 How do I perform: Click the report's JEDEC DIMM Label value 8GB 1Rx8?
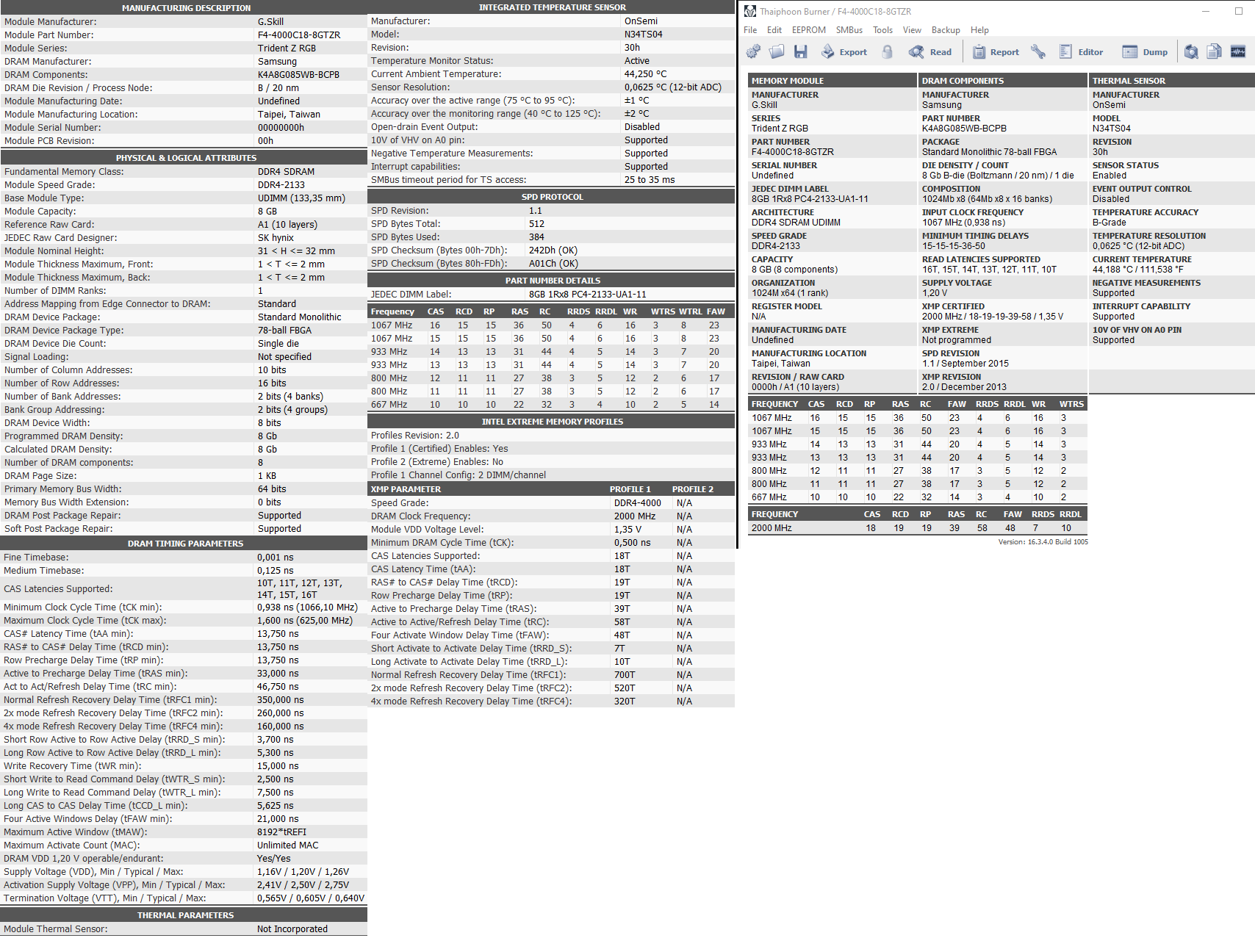coord(587,295)
